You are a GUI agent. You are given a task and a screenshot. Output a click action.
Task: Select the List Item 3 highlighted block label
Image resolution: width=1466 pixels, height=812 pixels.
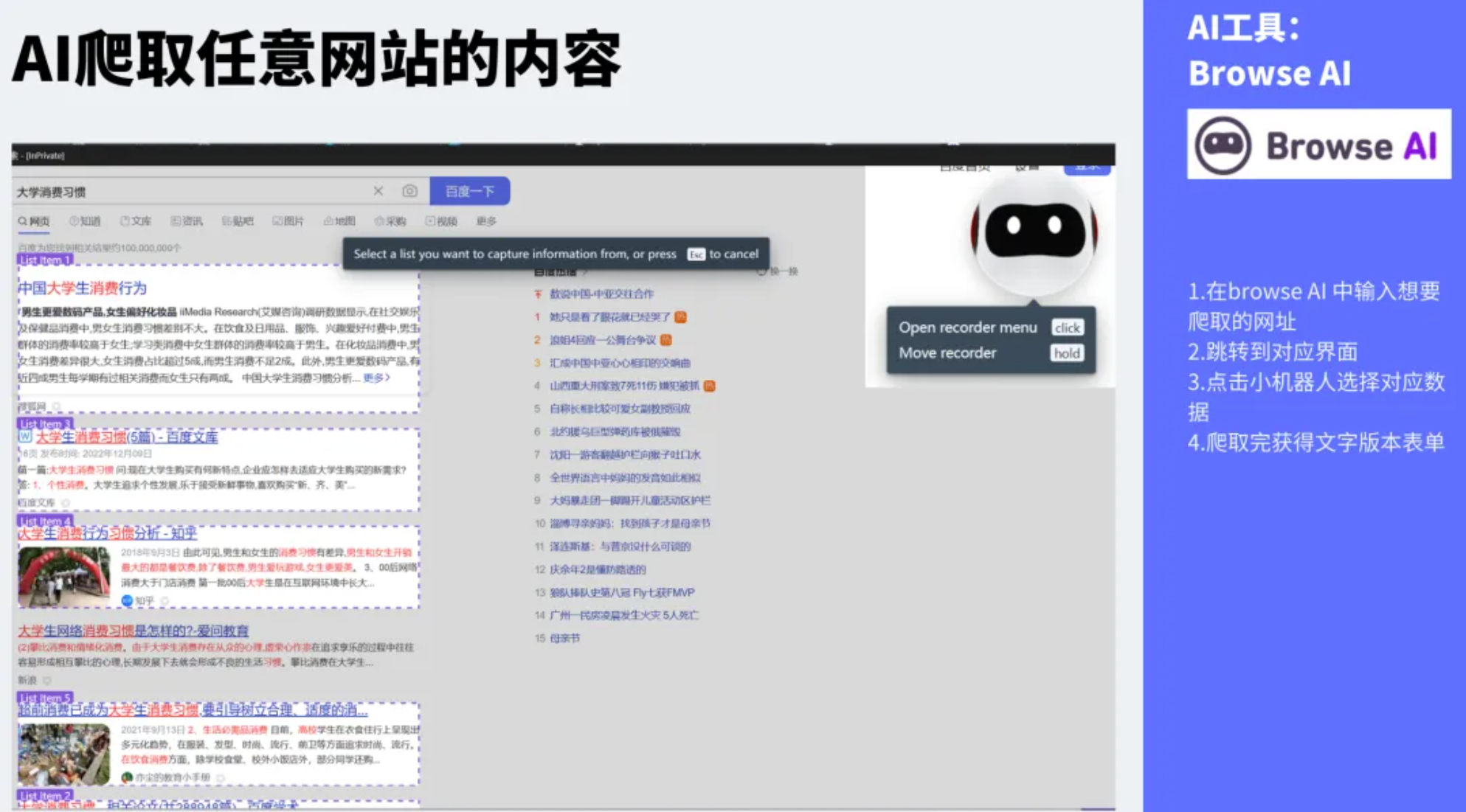click(45, 423)
